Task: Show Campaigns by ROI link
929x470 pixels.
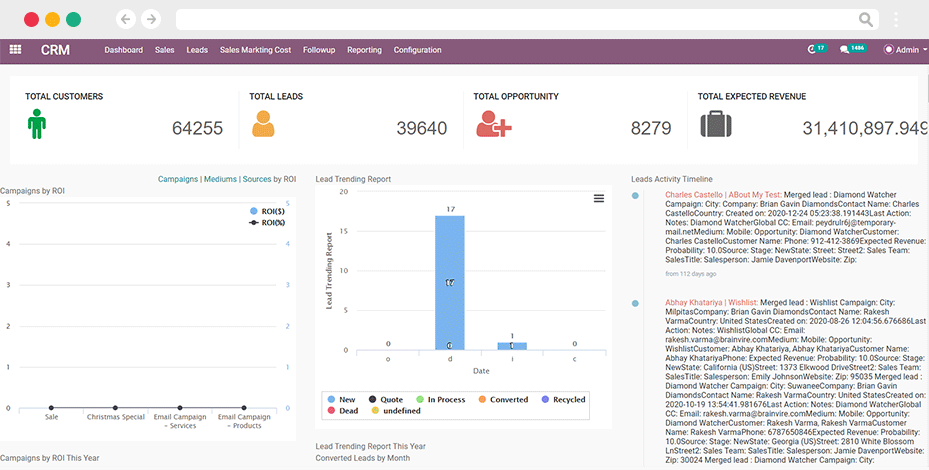Action: pos(178,179)
